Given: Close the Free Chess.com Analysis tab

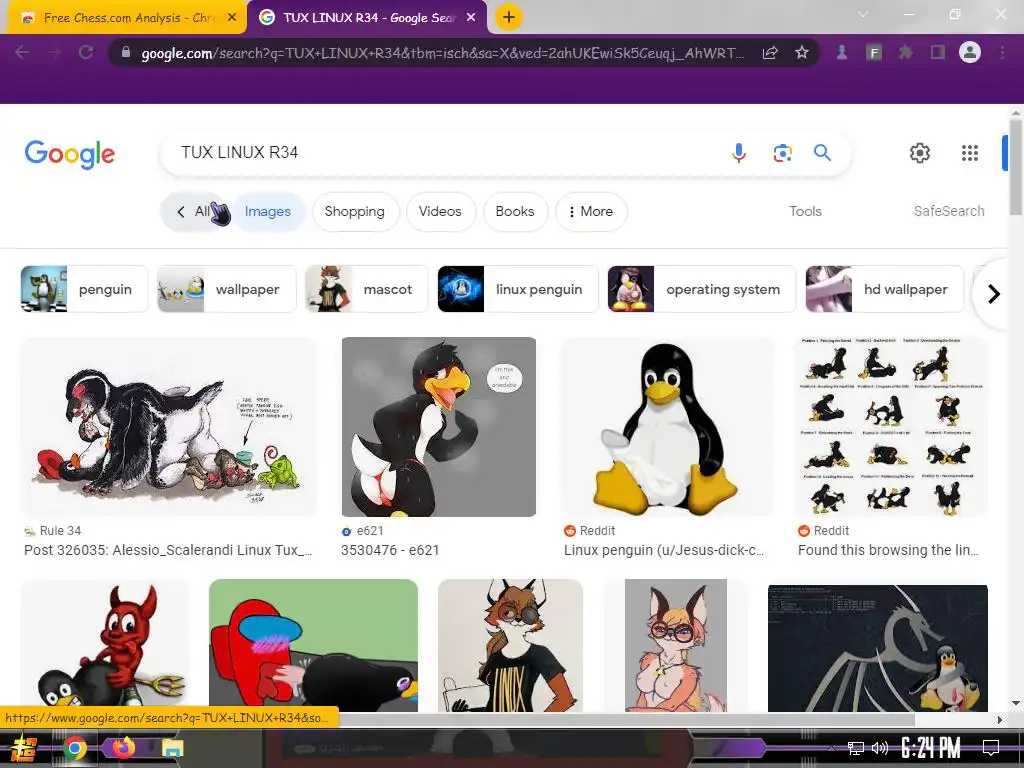Looking at the screenshot, I should pyautogui.click(x=232, y=18).
